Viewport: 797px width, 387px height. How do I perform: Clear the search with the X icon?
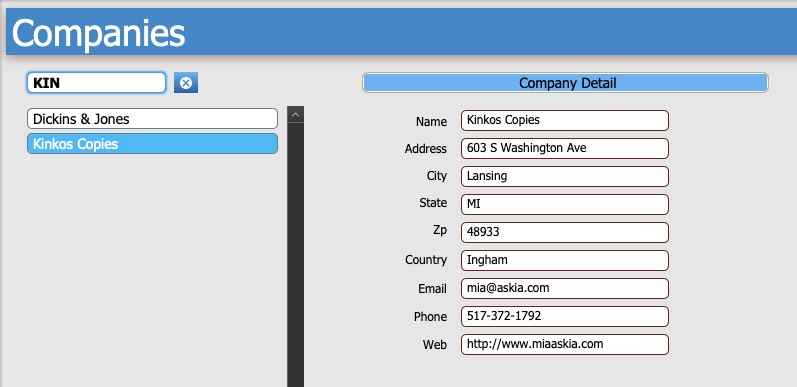[x=186, y=82]
